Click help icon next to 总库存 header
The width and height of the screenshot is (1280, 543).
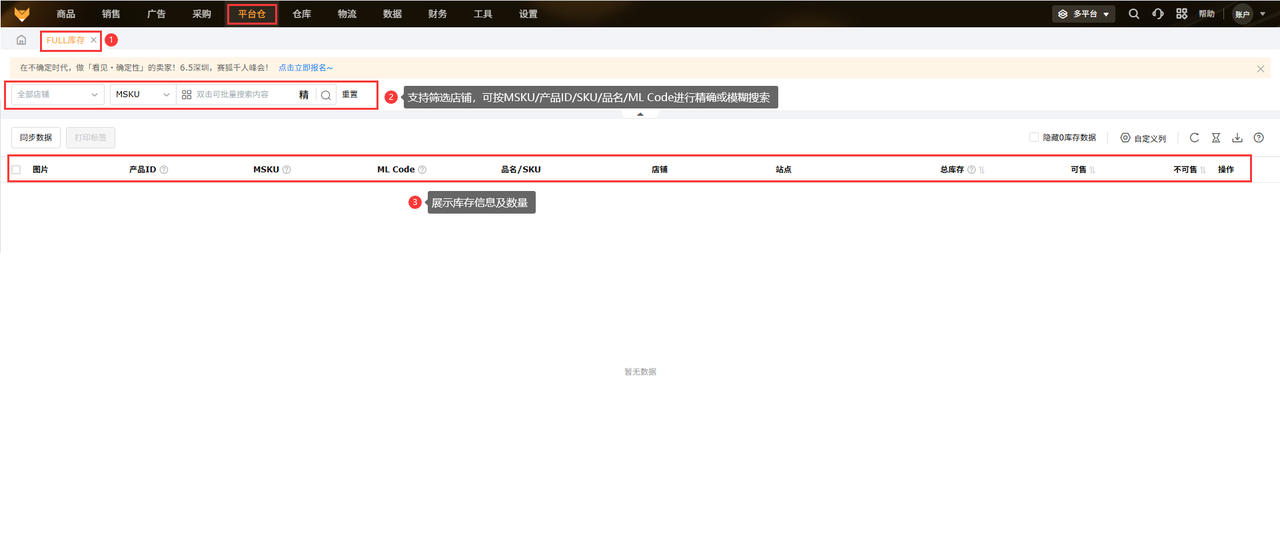click(x=971, y=170)
